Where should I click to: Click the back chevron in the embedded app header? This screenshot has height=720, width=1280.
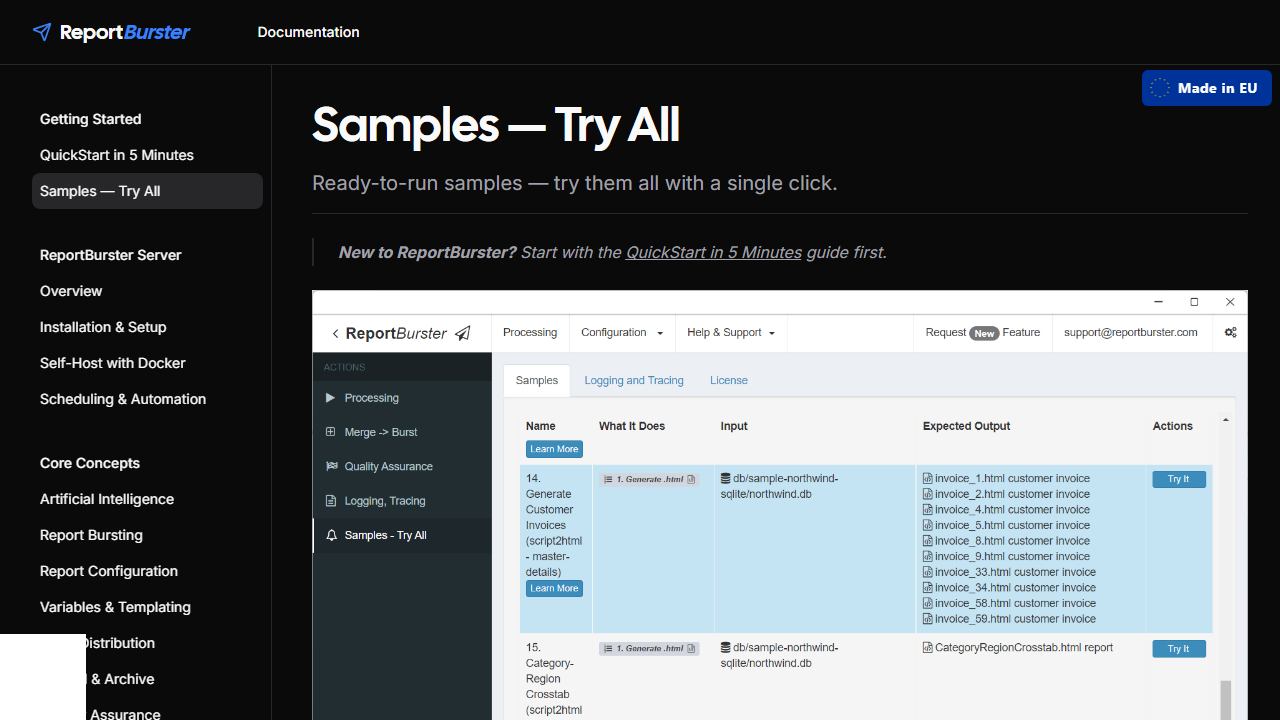tap(335, 333)
